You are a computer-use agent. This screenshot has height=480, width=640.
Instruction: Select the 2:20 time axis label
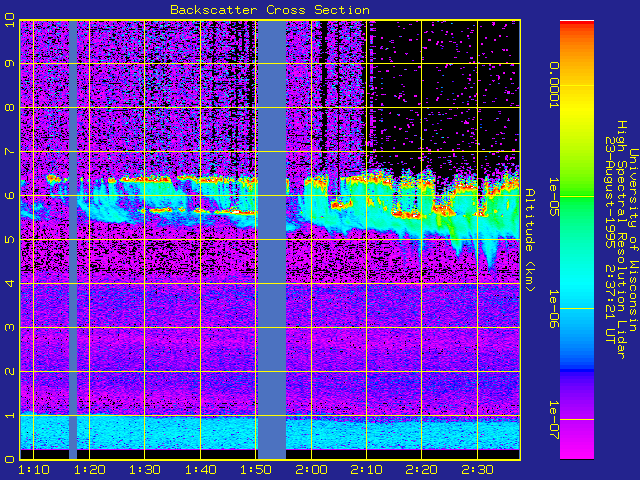click(422, 469)
